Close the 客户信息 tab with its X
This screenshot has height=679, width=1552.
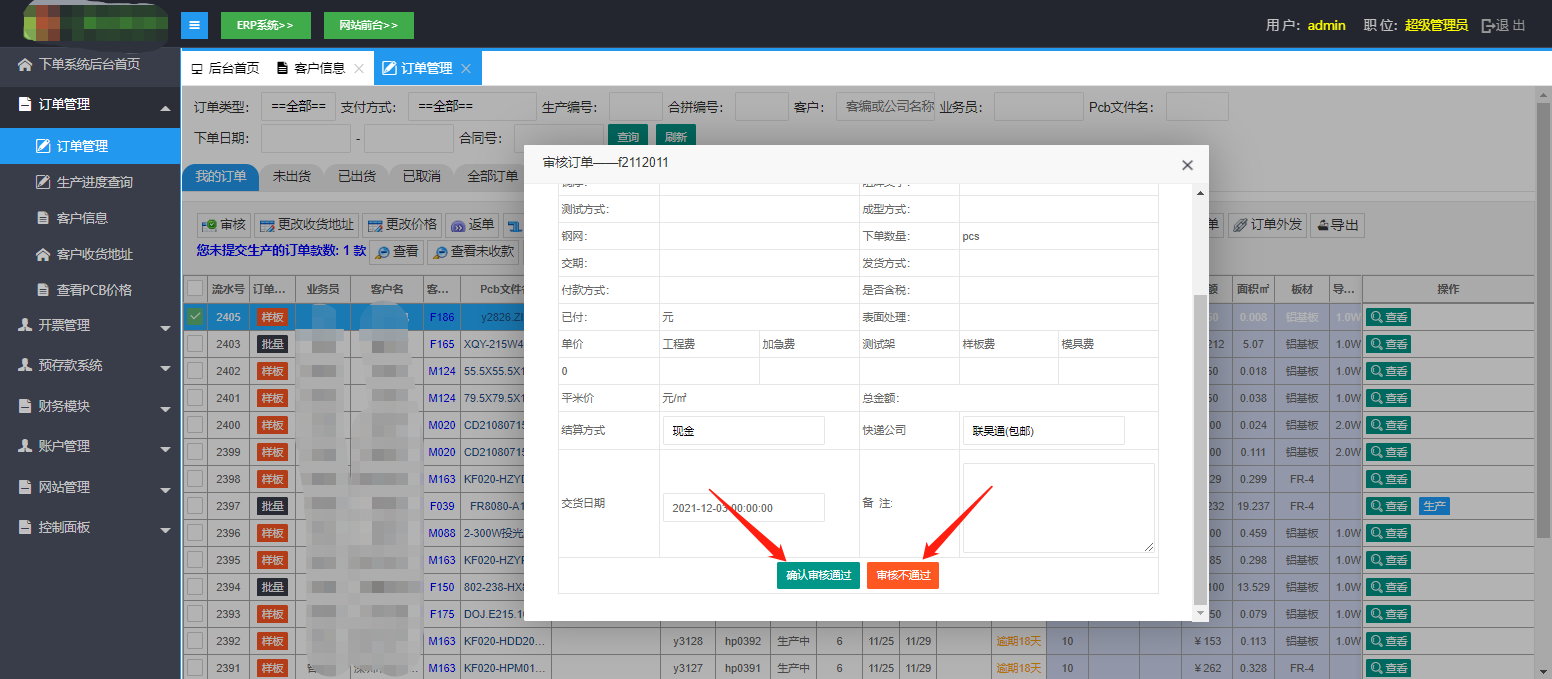pyautogui.click(x=359, y=69)
